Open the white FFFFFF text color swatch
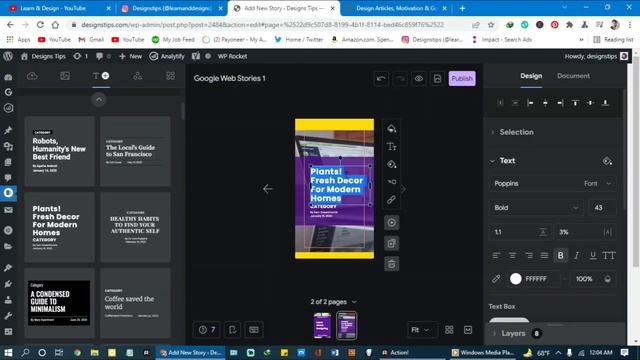The width and height of the screenshot is (640, 360). 516,279
